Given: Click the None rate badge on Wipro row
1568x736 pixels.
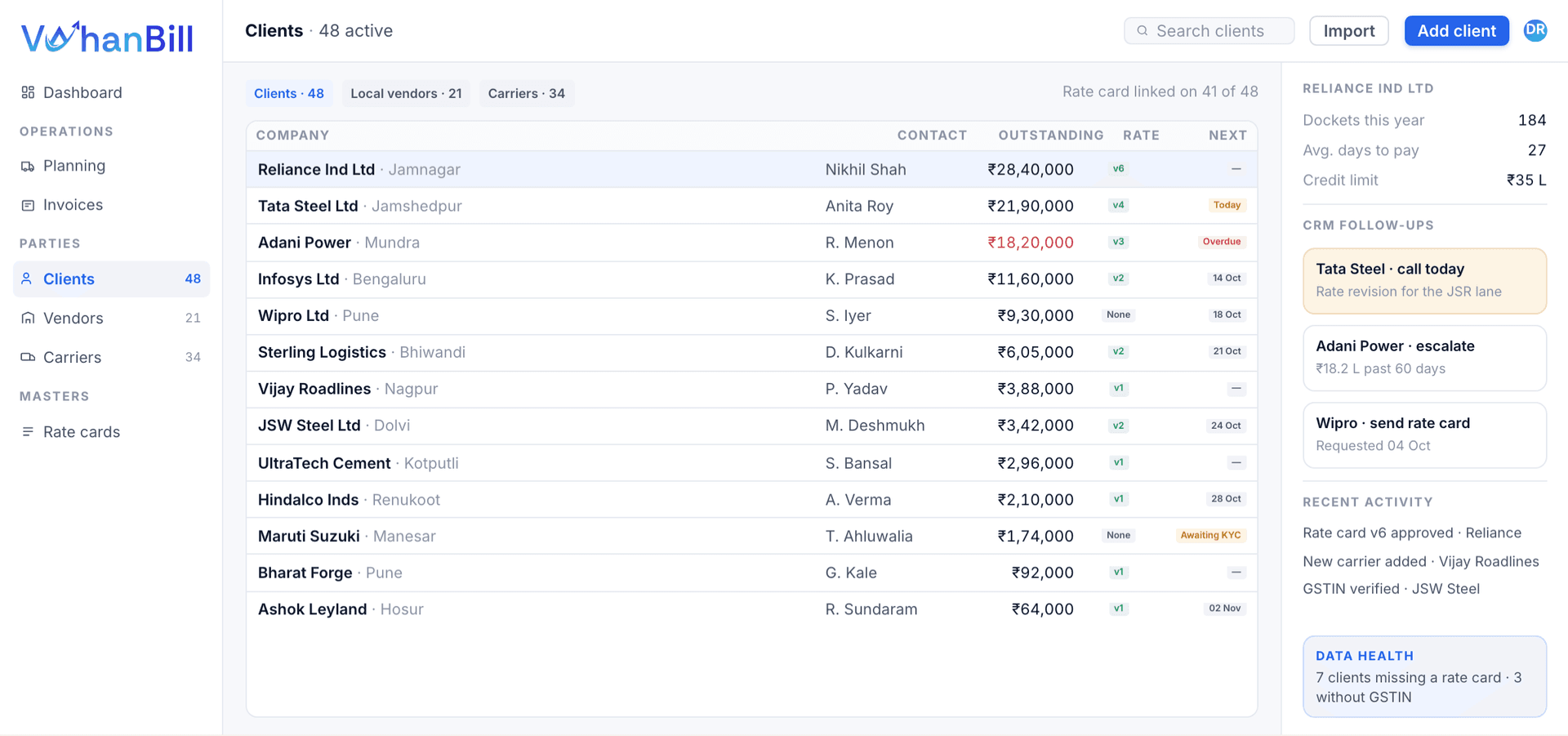Looking at the screenshot, I should click(1119, 314).
